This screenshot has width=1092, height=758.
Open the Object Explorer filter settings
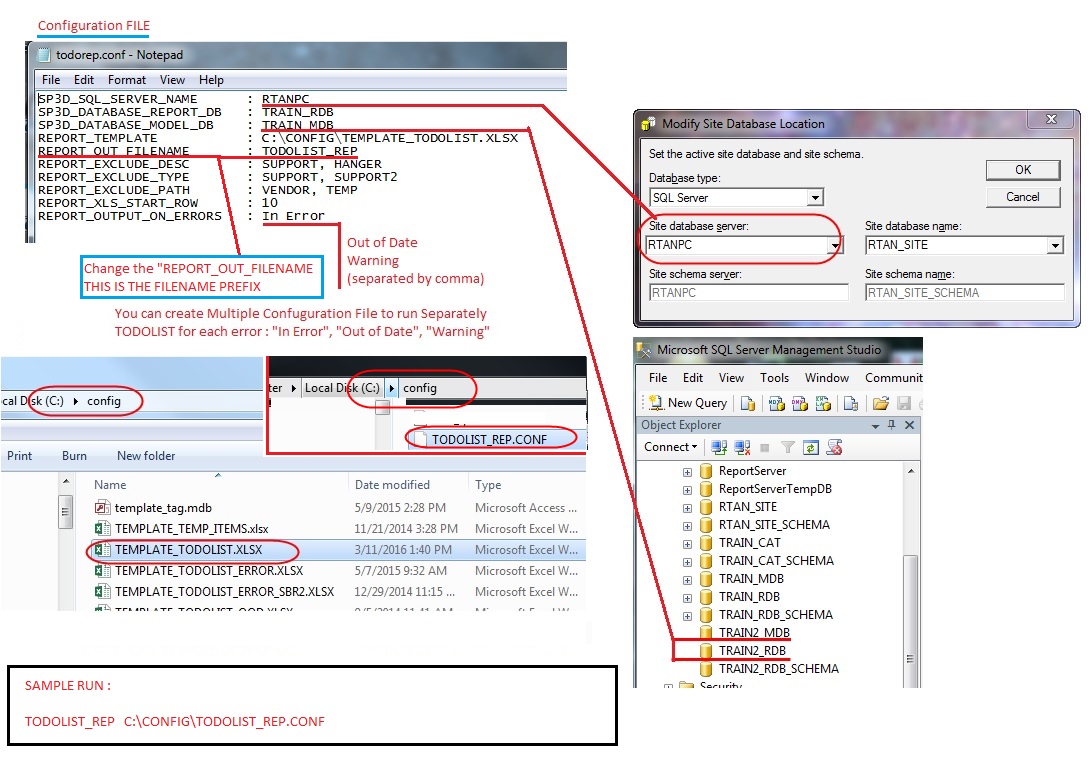coord(787,447)
